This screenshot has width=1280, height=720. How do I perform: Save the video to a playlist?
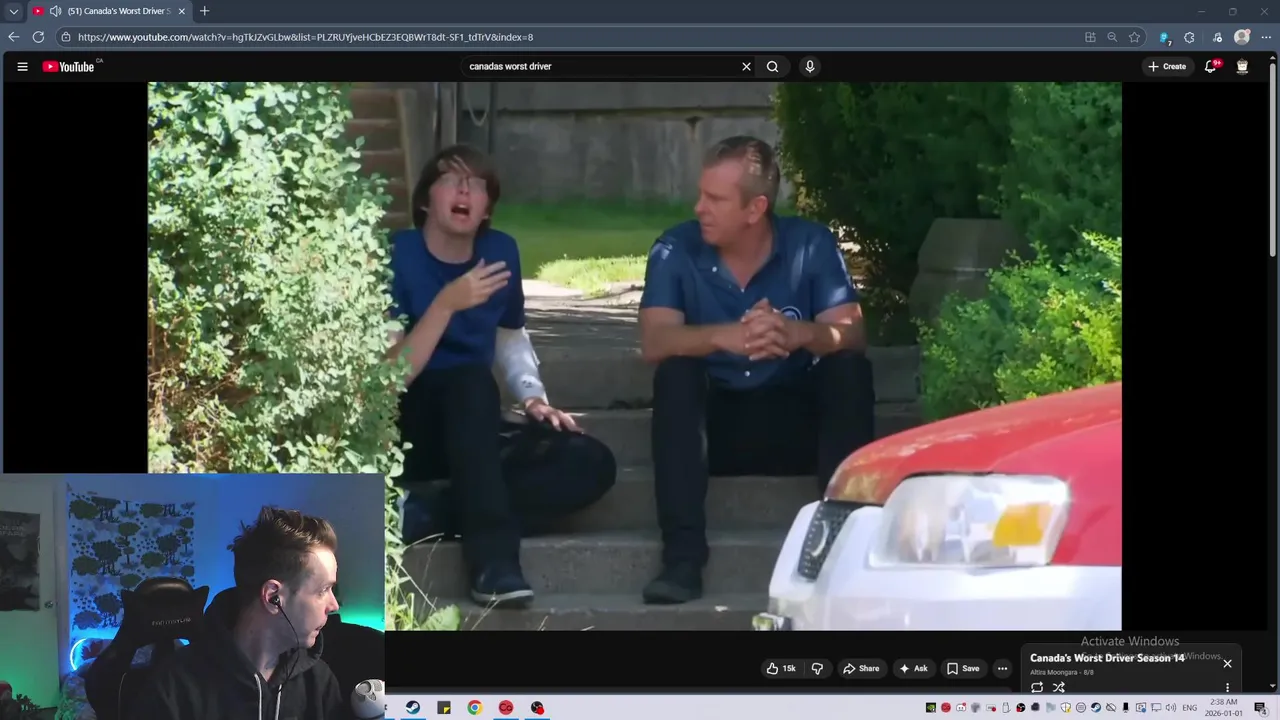tap(963, 668)
